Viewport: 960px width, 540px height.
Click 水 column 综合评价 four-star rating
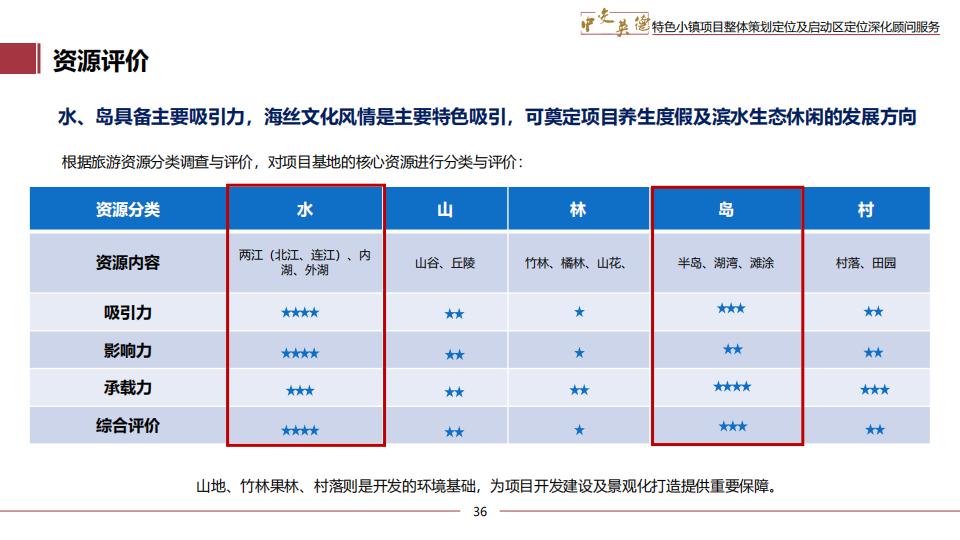tap(300, 431)
